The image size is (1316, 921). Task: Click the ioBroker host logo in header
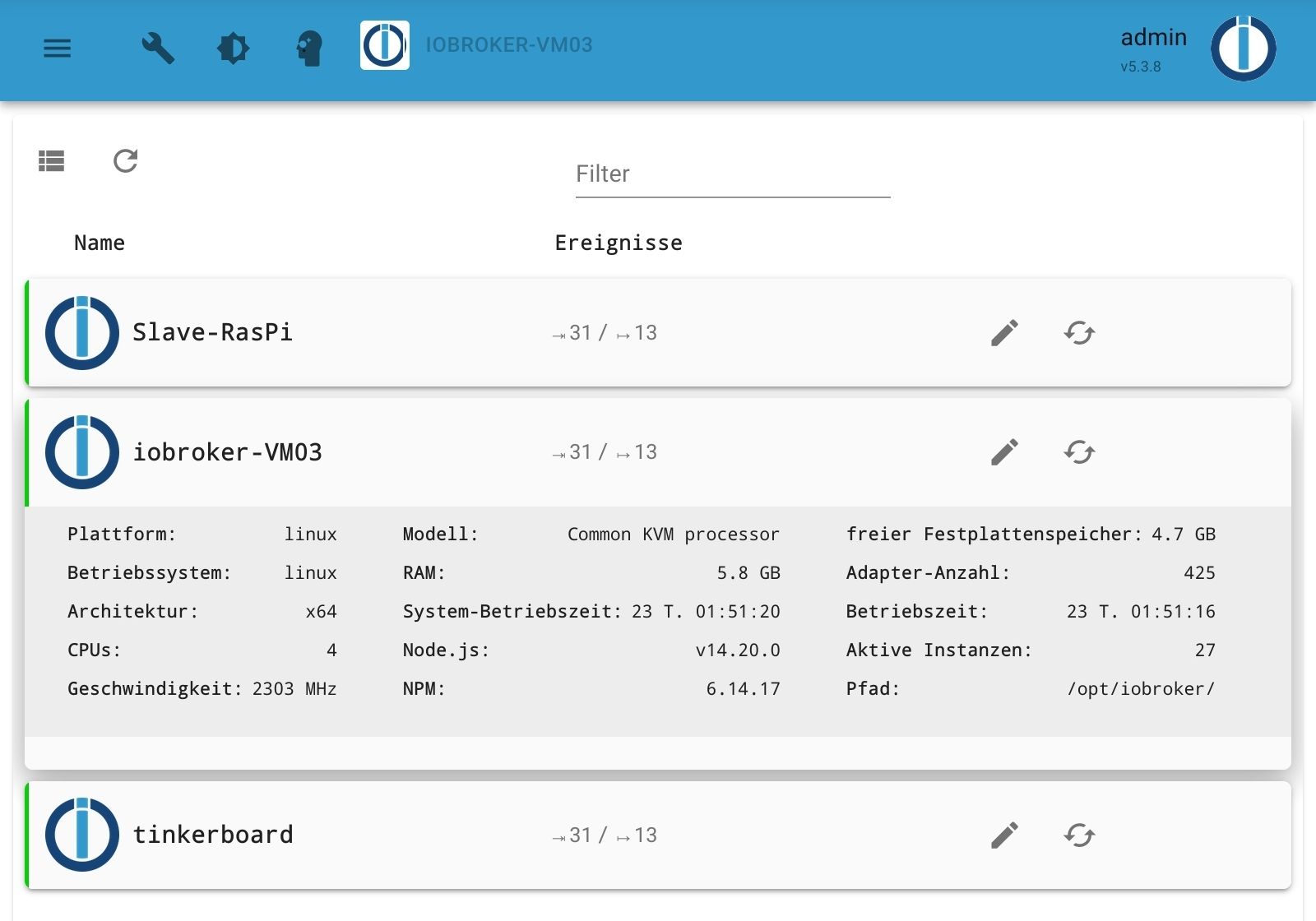384,45
